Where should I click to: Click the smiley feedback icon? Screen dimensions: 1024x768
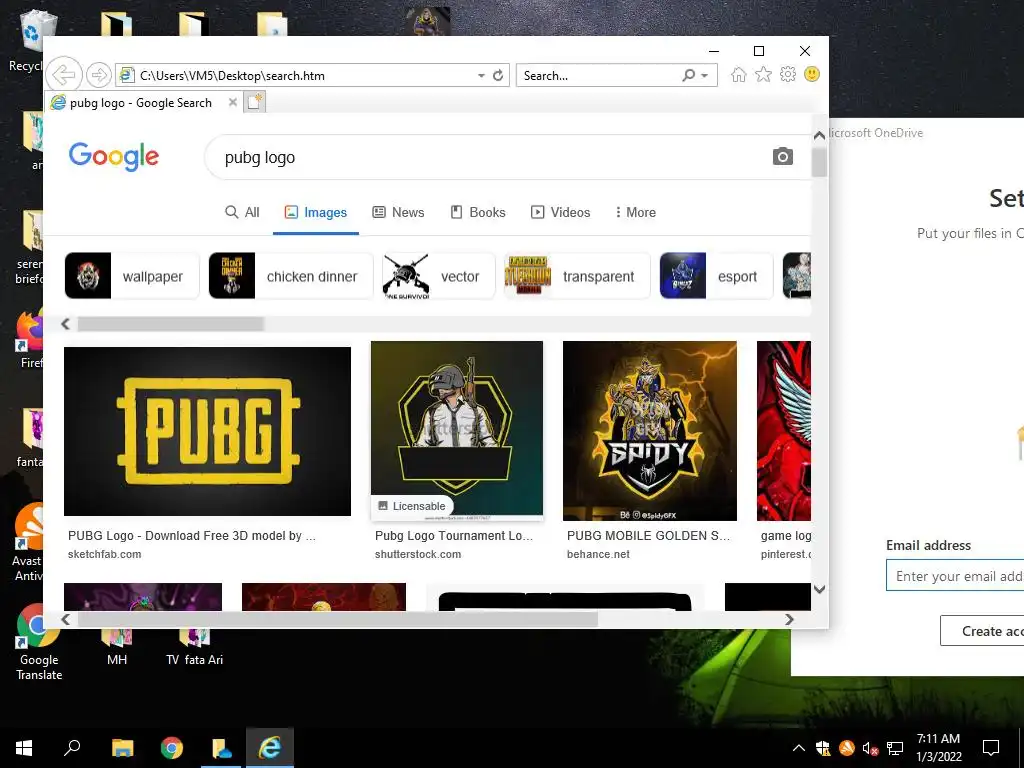point(812,74)
